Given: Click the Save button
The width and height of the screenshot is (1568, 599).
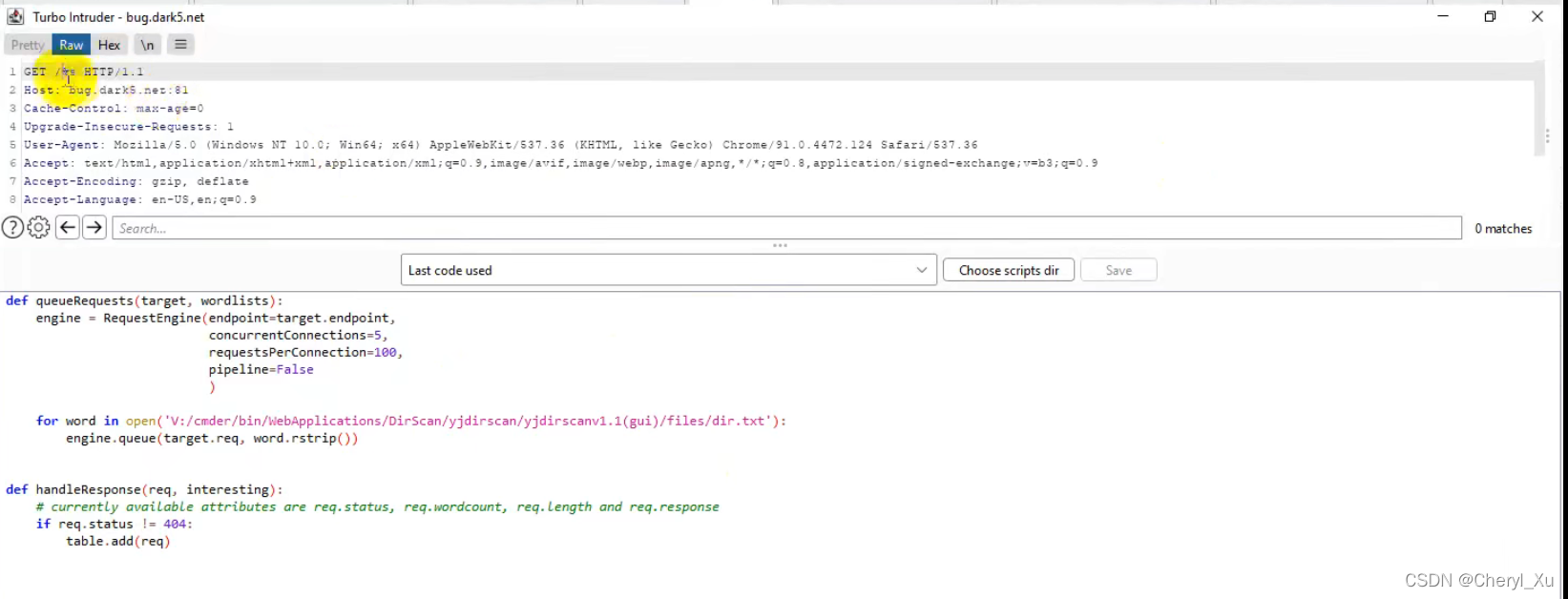Looking at the screenshot, I should pyautogui.click(x=1119, y=271).
